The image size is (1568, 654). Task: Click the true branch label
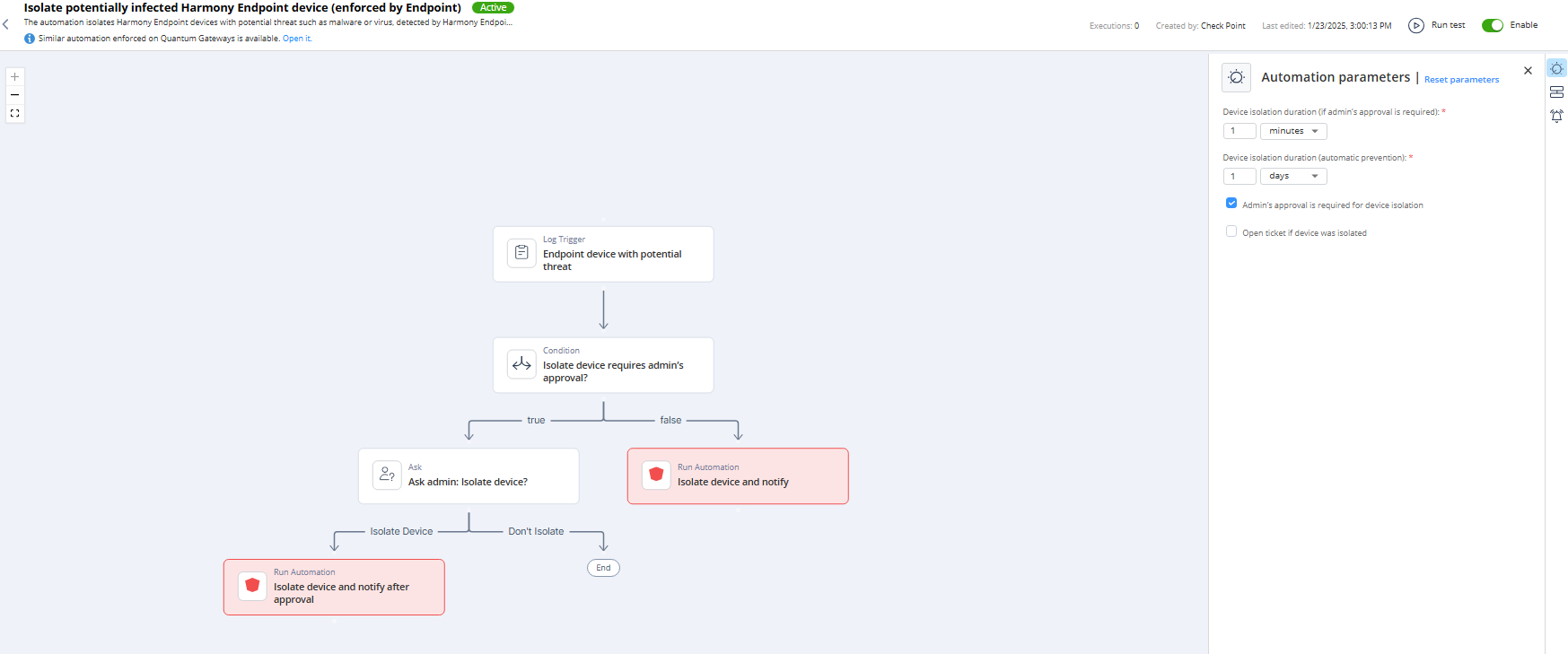click(x=536, y=420)
